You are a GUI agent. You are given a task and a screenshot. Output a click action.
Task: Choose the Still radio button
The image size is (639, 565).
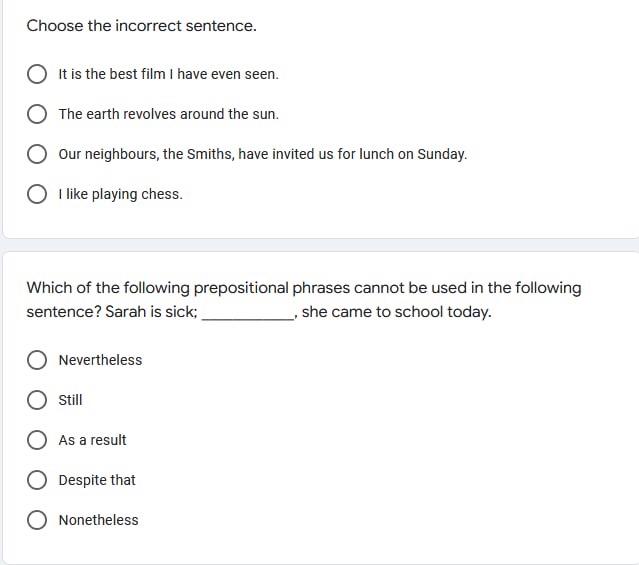37,400
